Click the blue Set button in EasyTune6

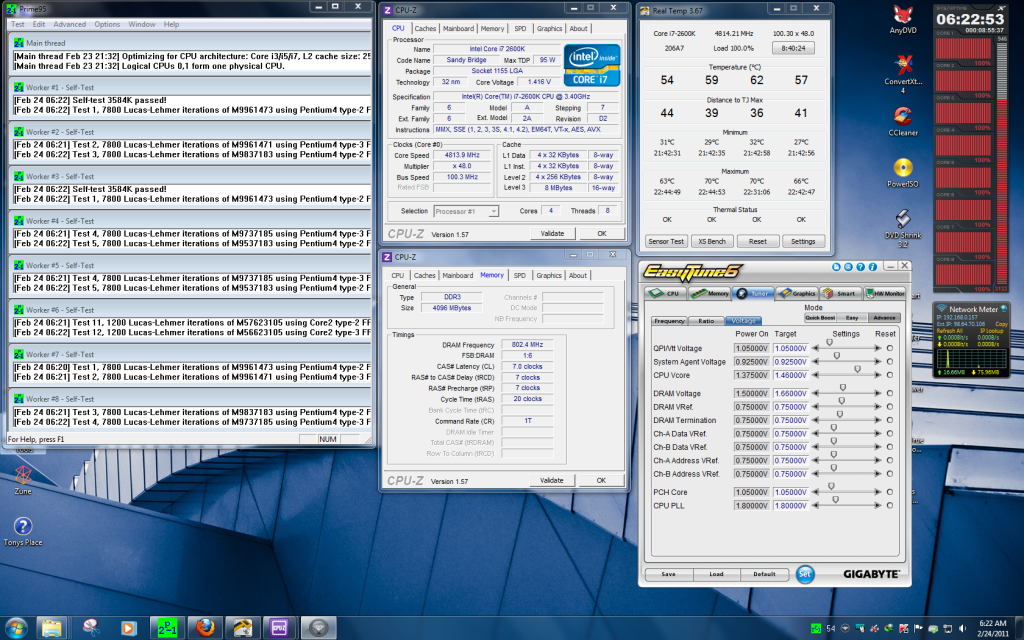click(805, 574)
